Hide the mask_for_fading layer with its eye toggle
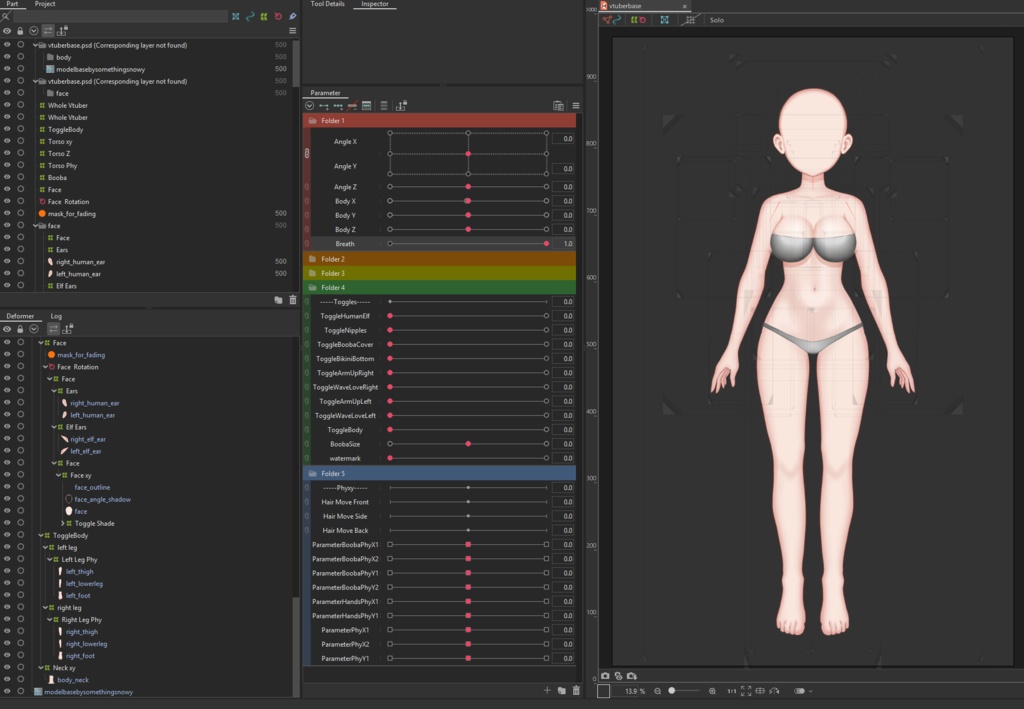1024x709 pixels. (x=8, y=213)
